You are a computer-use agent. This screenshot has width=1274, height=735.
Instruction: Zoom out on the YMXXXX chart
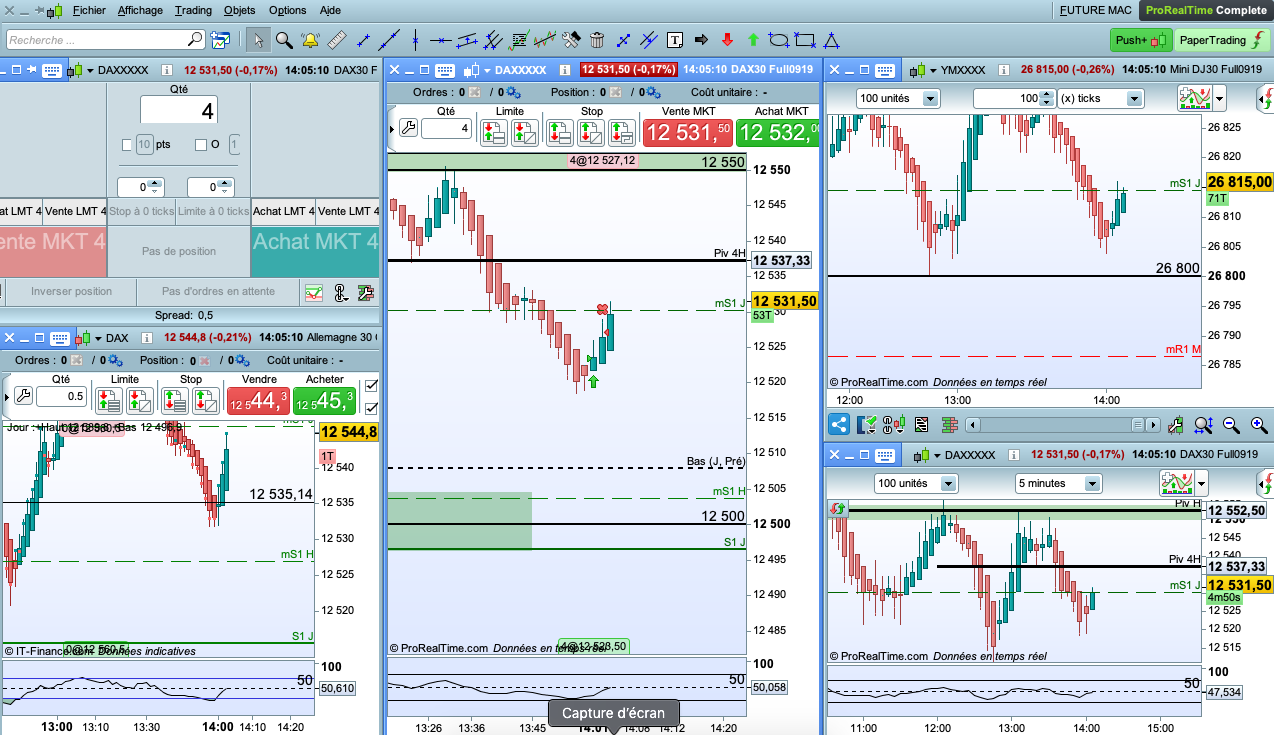pyautogui.click(x=1231, y=424)
